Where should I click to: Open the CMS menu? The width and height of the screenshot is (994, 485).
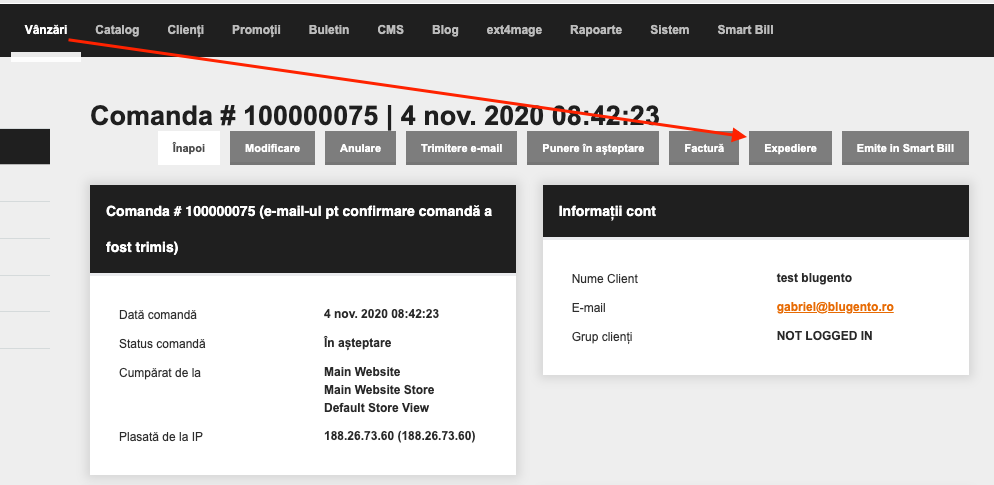pos(390,30)
